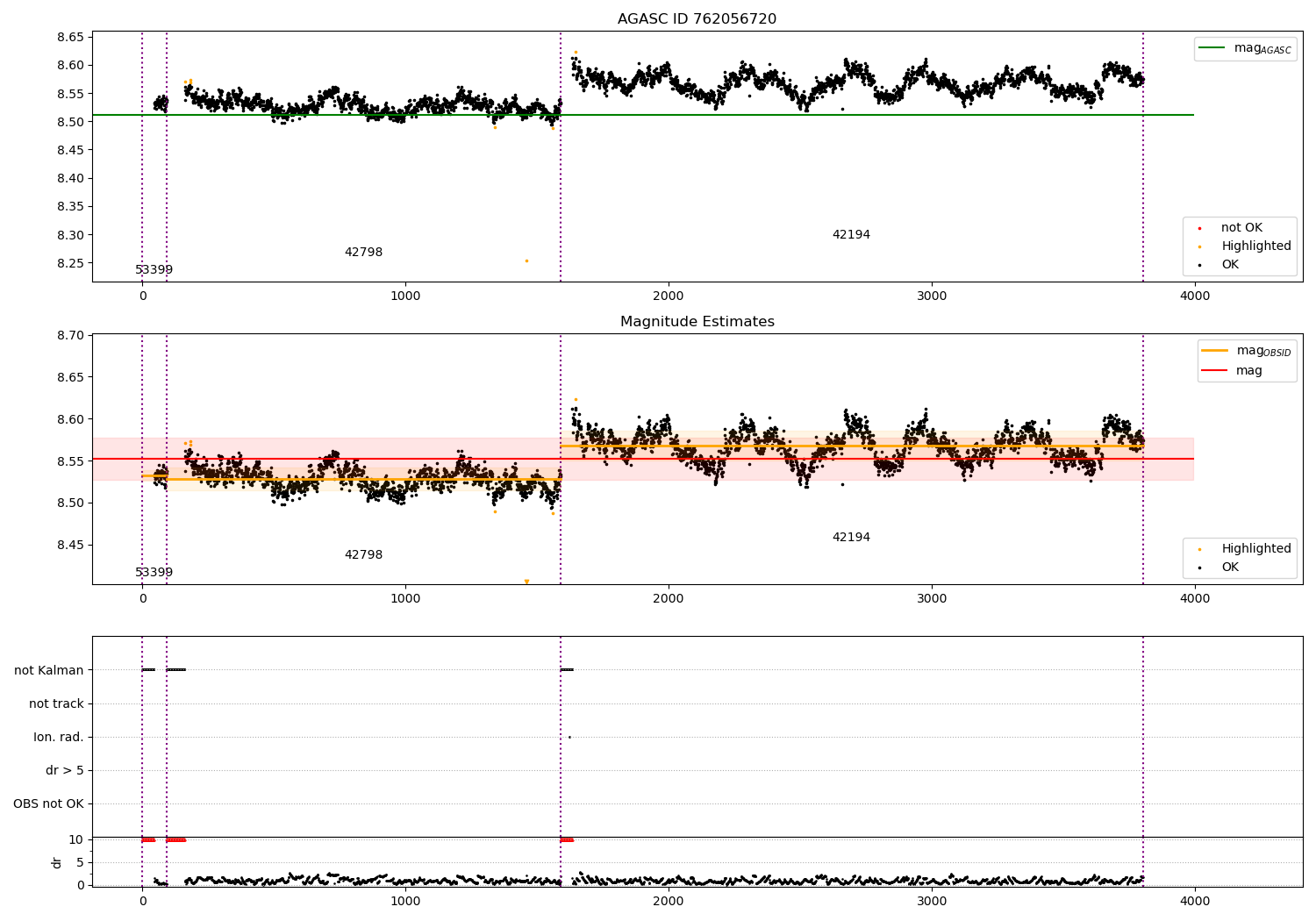The height and width of the screenshot is (921, 1316).
Task: Click the 'not Kalman' row label
Action: (49, 670)
